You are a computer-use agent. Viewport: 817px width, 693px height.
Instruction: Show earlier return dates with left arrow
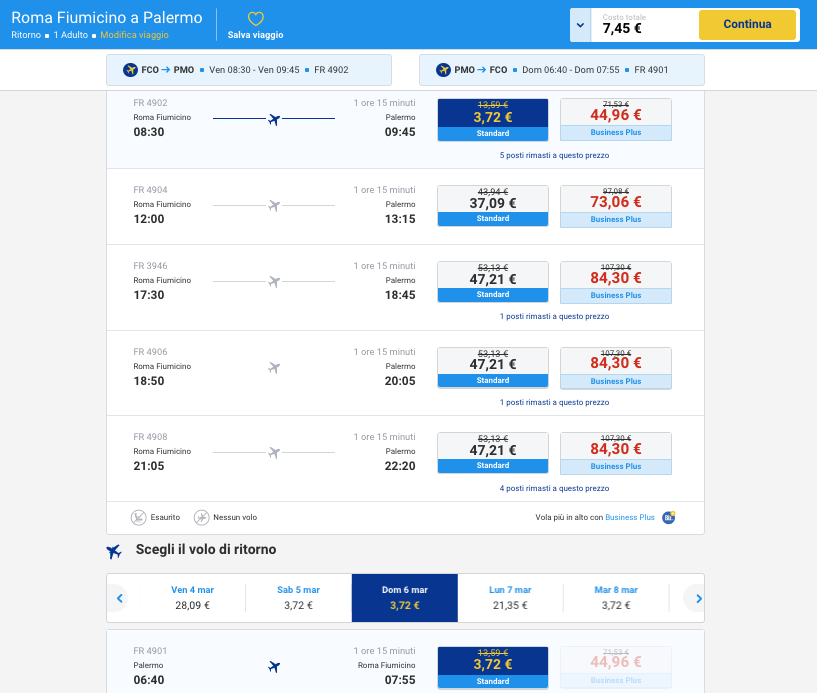tap(119, 598)
